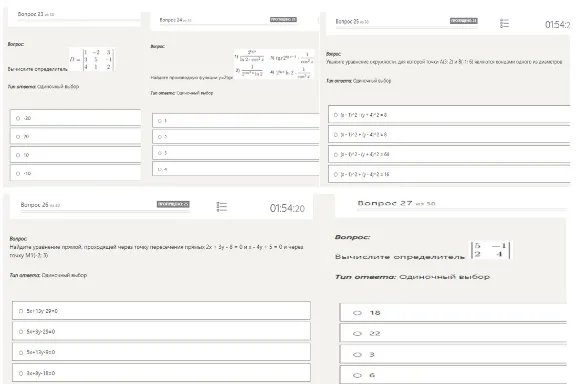The image size is (576, 384).
Task: Click the gray skipped badge in Question 25 header
Action: (464, 21)
